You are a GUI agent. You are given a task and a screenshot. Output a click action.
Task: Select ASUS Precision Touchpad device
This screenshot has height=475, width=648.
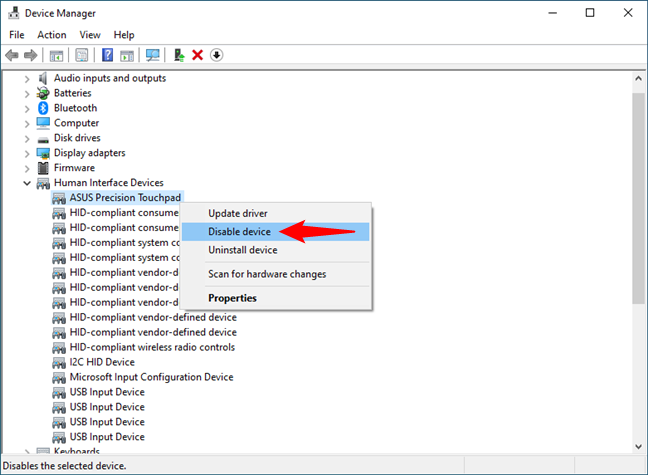(x=125, y=198)
